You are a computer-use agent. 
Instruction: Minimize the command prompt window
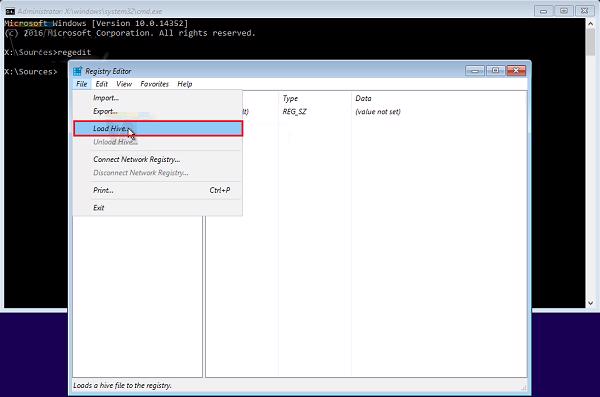(543, 11)
